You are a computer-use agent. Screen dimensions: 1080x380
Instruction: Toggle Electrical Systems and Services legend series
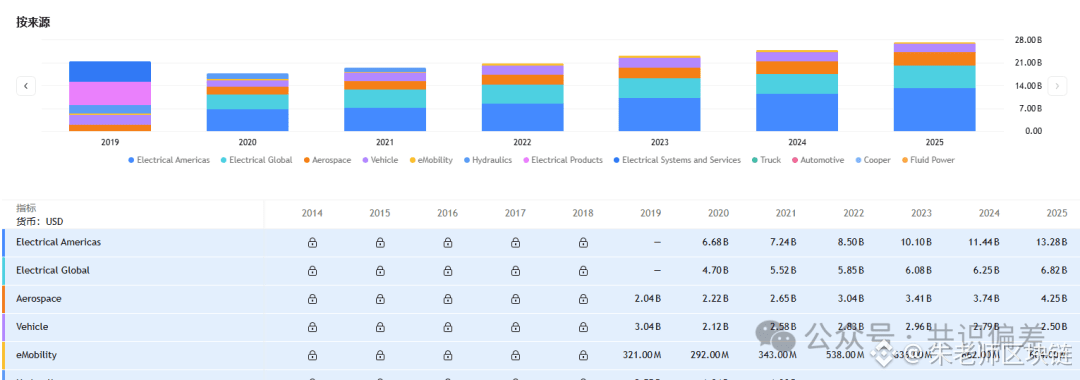click(676, 160)
